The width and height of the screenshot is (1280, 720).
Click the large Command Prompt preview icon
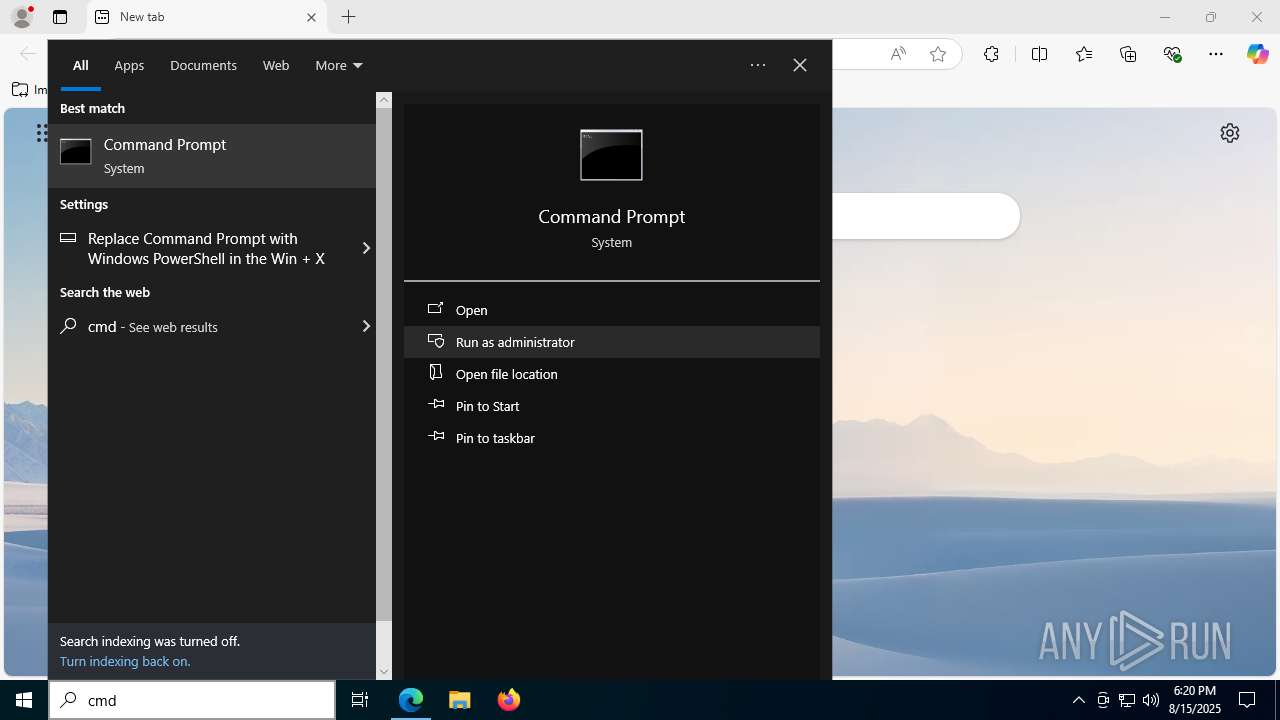tap(611, 155)
